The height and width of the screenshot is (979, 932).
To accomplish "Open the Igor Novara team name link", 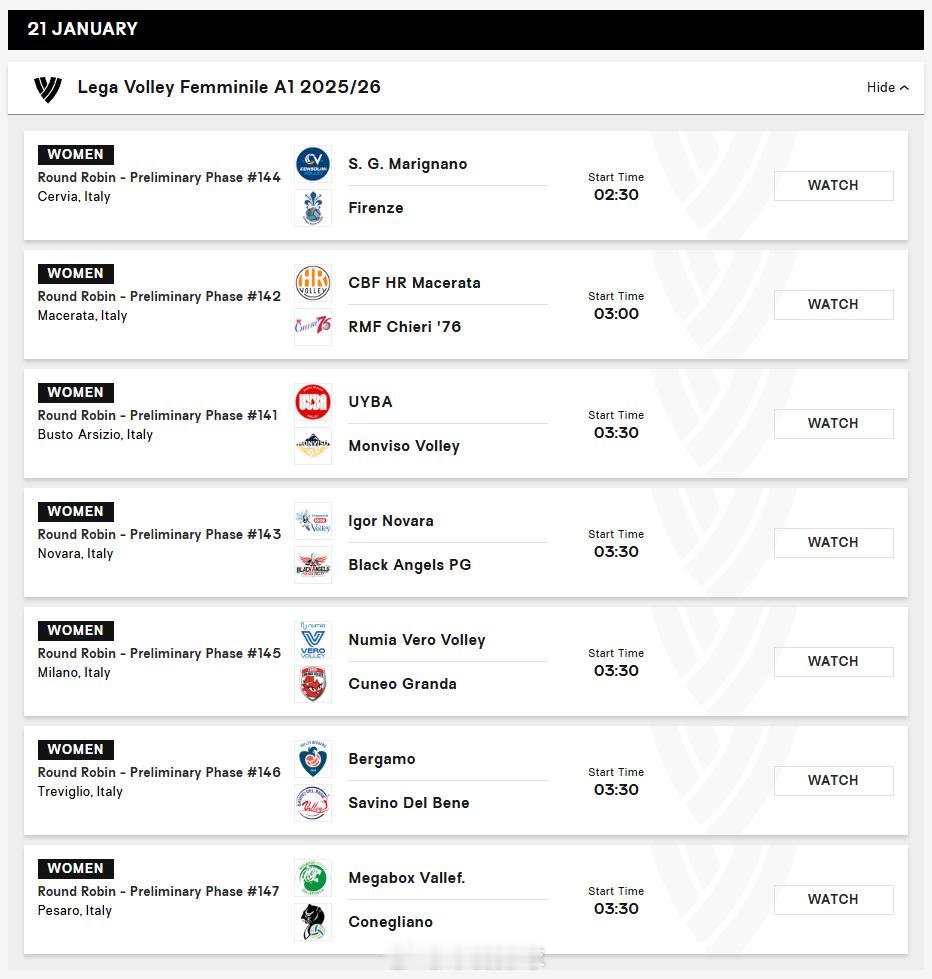I will [x=391, y=521].
